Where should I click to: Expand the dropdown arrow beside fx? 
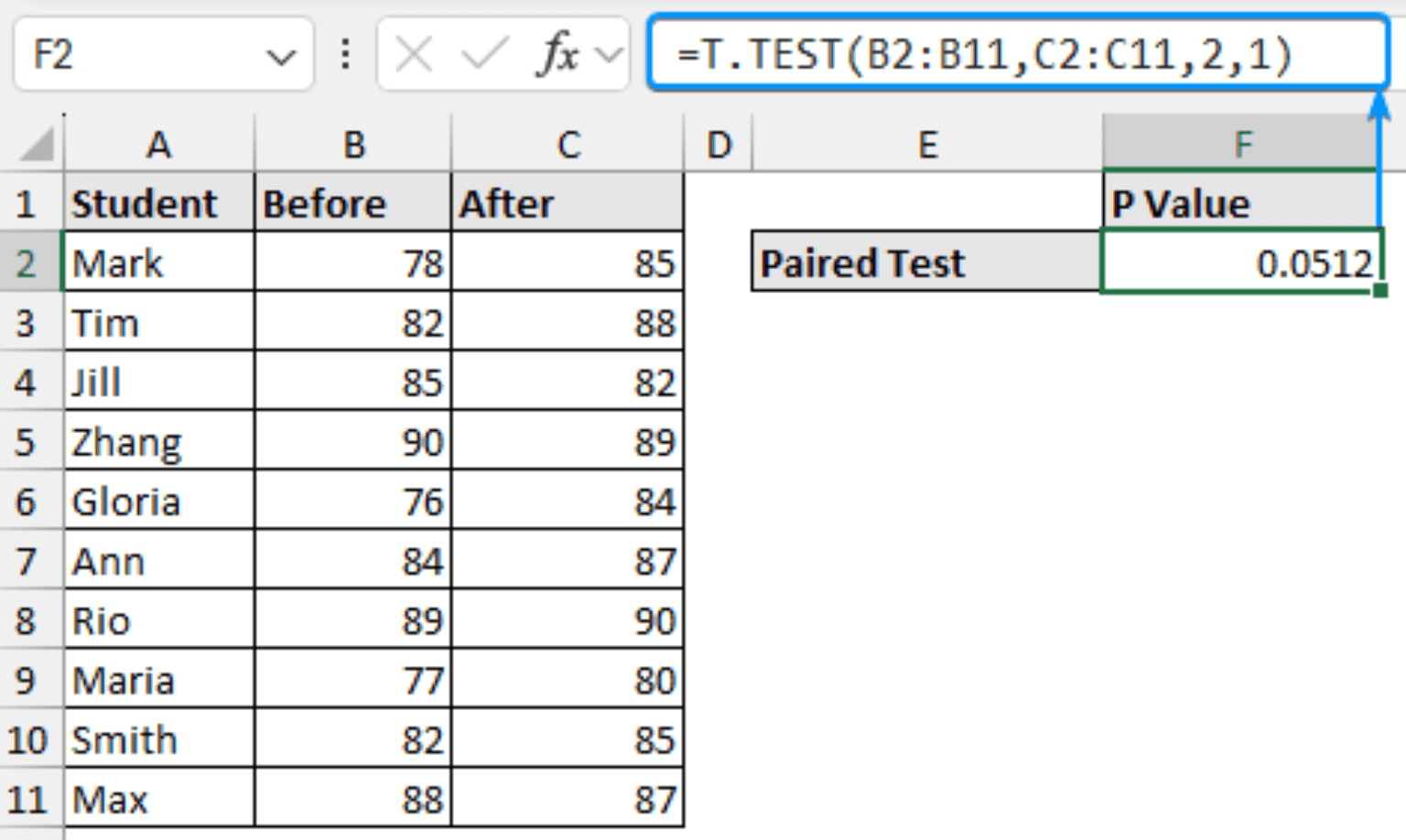(x=608, y=55)
